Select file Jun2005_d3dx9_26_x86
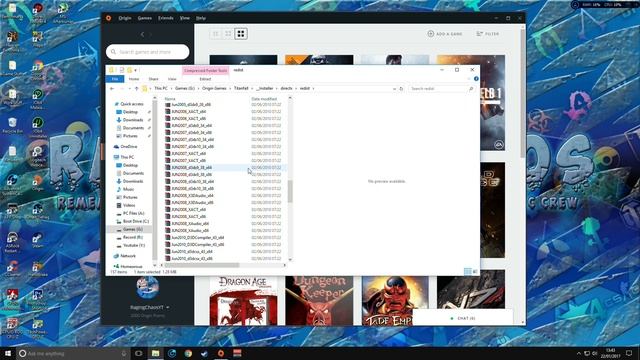The height and width of the screenshot is (360, 640). pyautogui.click(x=191, y=104)
